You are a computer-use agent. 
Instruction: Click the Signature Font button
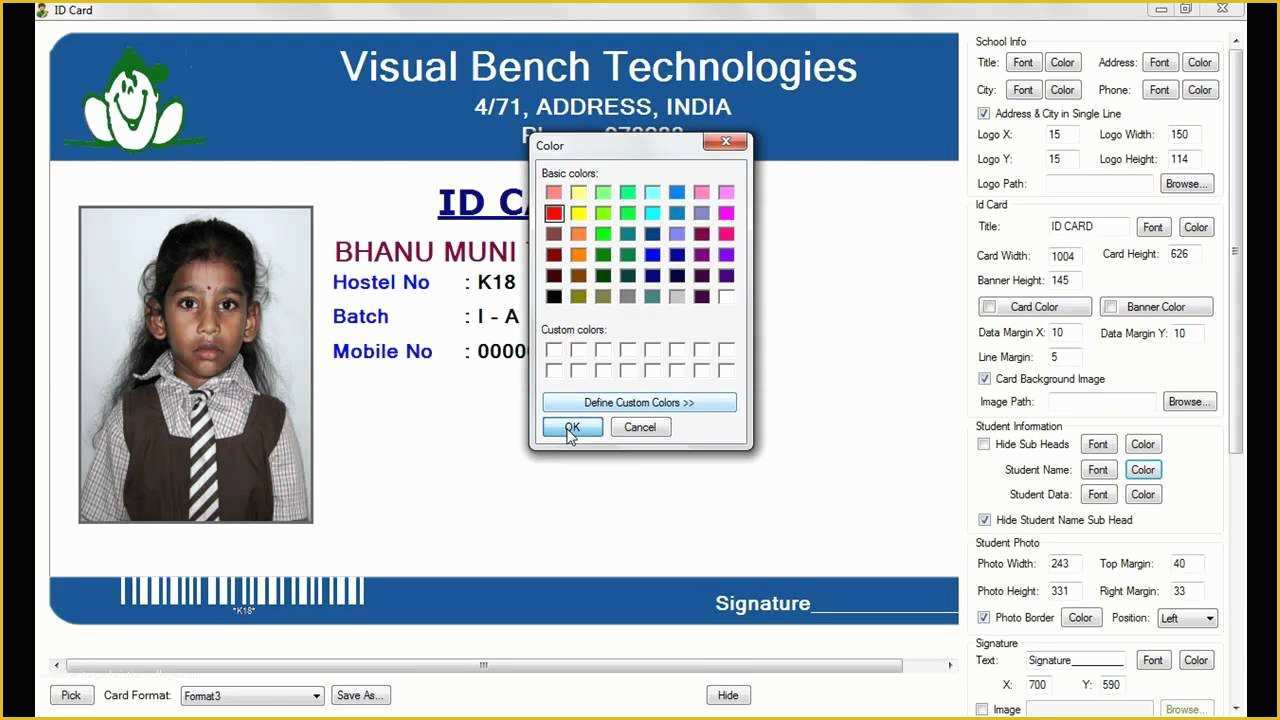(x=1153, y=660)
